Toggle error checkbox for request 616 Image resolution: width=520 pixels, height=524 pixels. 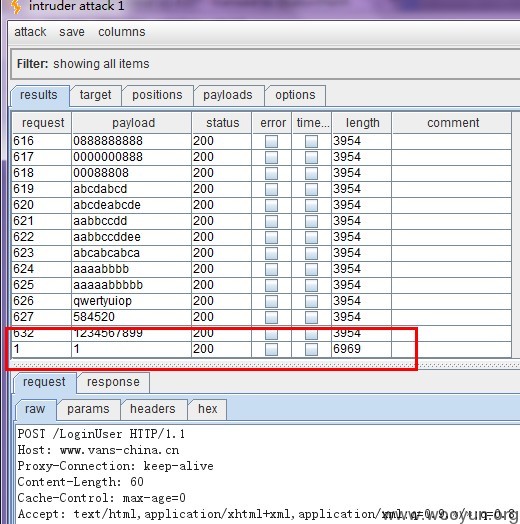pyautogui.click(x=271, y=141)
